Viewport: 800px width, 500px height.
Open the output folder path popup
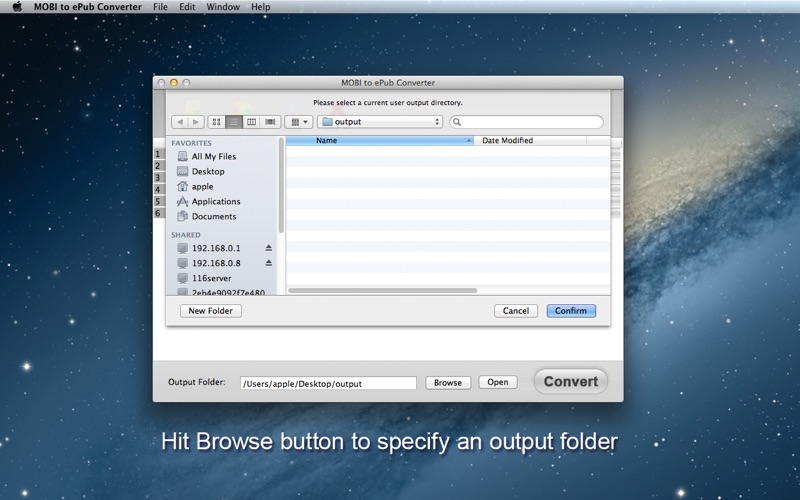[x=380, y=122]
